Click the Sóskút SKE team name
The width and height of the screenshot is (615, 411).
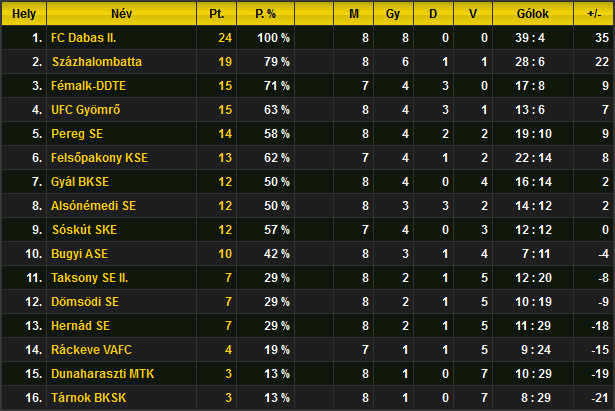(x=84, y=229)
